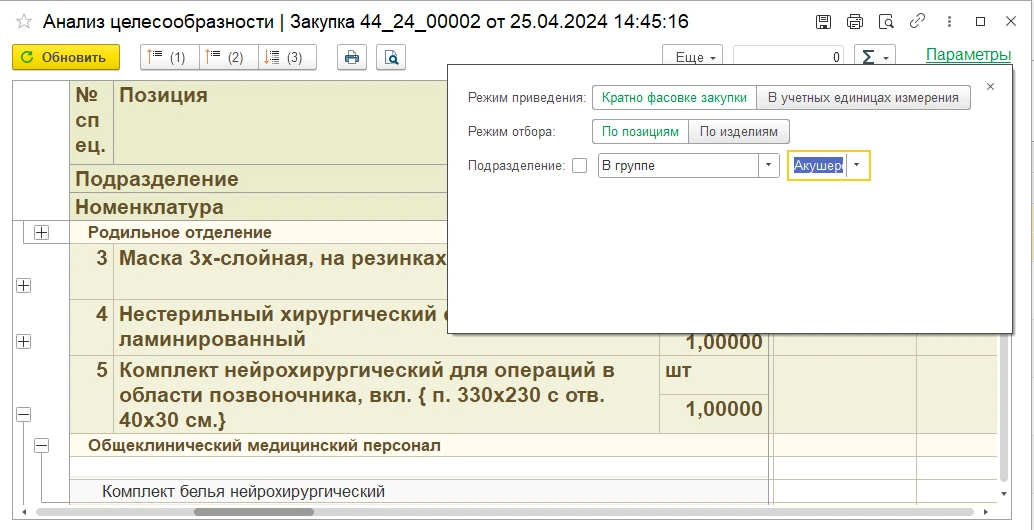Image resolution: width=1034 pixels, height=530 pixels.
Task: Click the sum value field showing 0
Action: [790, 57]
